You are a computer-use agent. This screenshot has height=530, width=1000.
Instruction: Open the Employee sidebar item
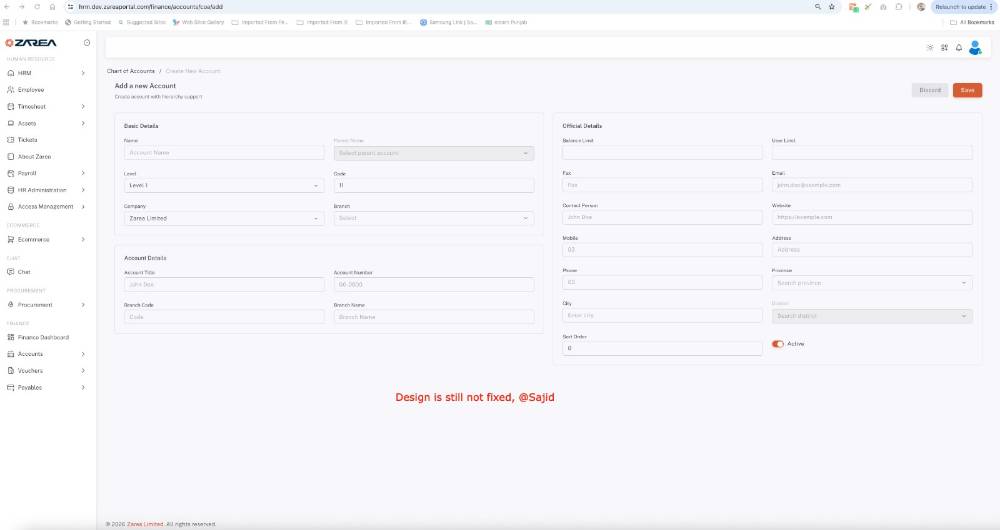(x=47, y=90)
